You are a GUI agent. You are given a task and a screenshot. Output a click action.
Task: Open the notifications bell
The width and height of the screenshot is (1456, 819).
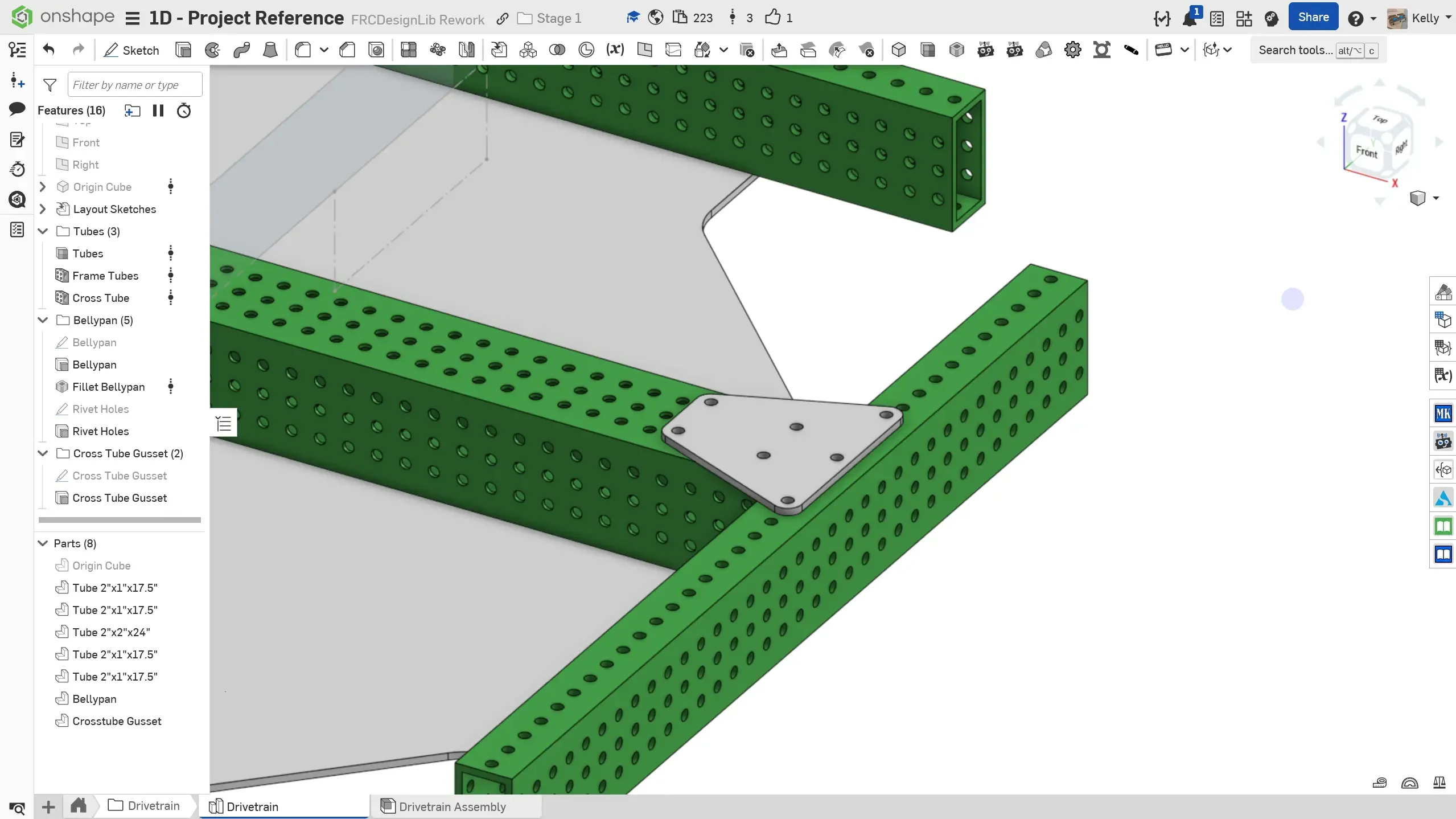pyautogui.click(x=1189, y=19)
